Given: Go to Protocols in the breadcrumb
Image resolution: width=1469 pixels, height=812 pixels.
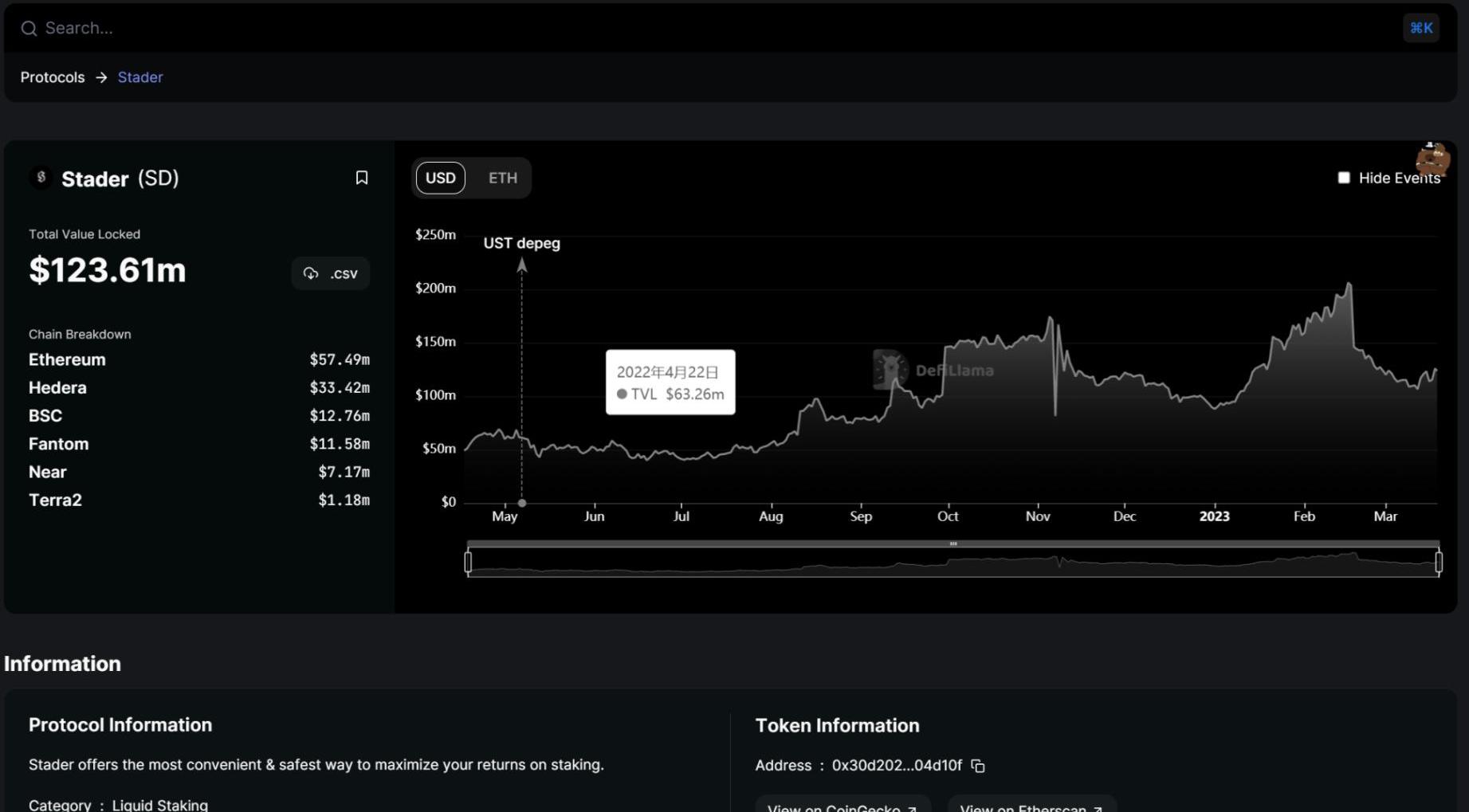Looking at the screenshot, I should coord(53,77).
